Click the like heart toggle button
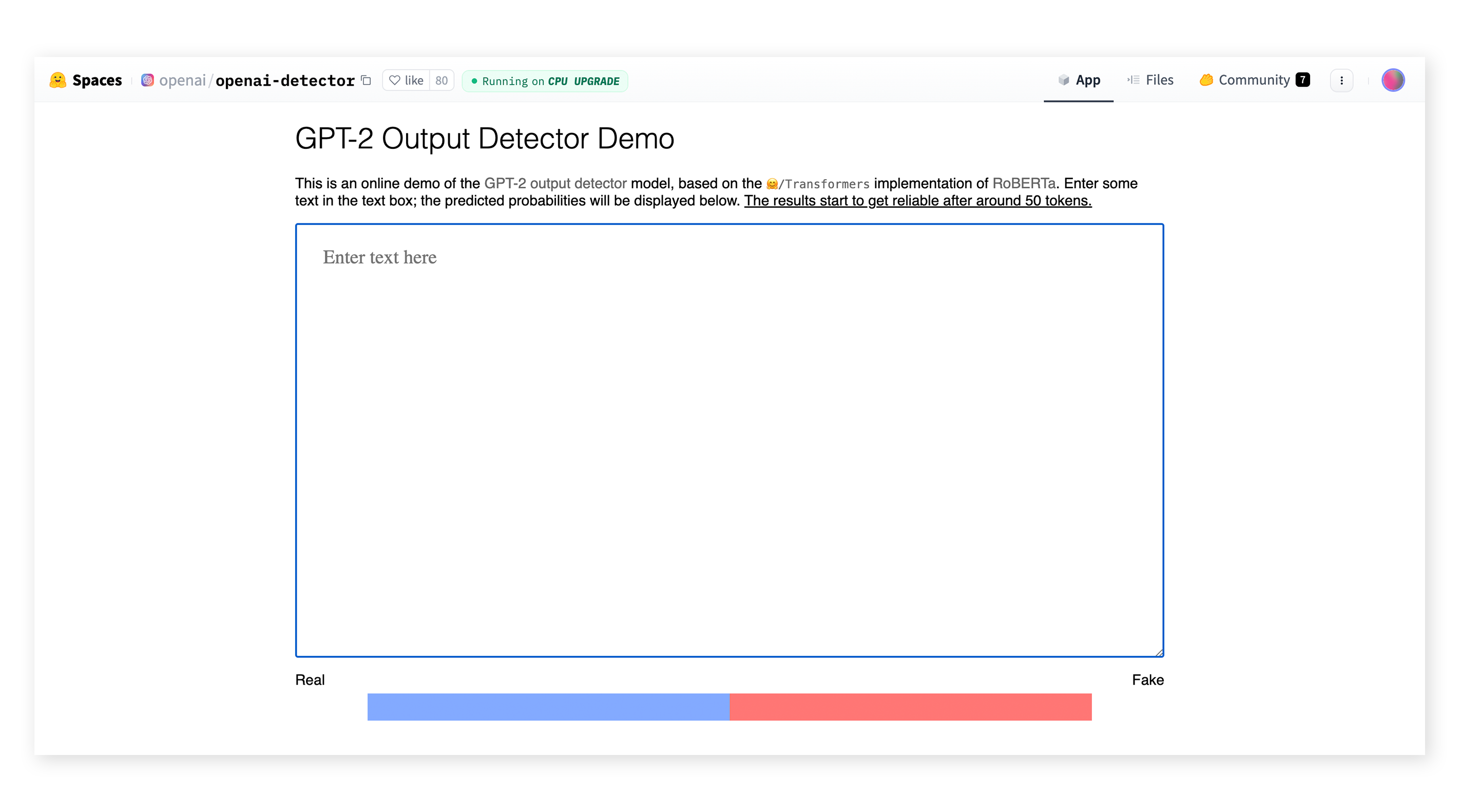Image resolution: width=1460 pixels, height=812 pixels. pyautogui.click(x=405, y=80)
